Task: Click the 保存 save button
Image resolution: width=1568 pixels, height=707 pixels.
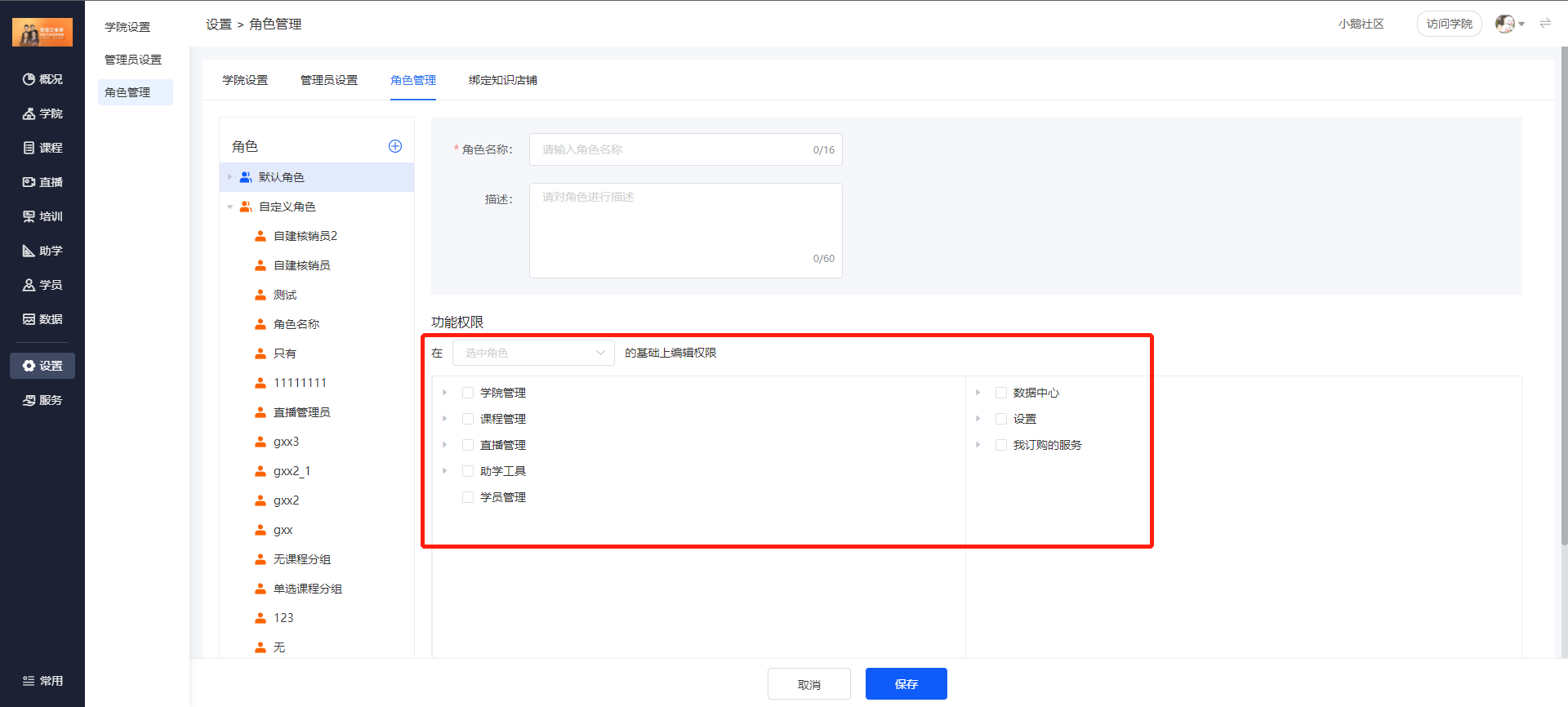Action: click(906, 684)
